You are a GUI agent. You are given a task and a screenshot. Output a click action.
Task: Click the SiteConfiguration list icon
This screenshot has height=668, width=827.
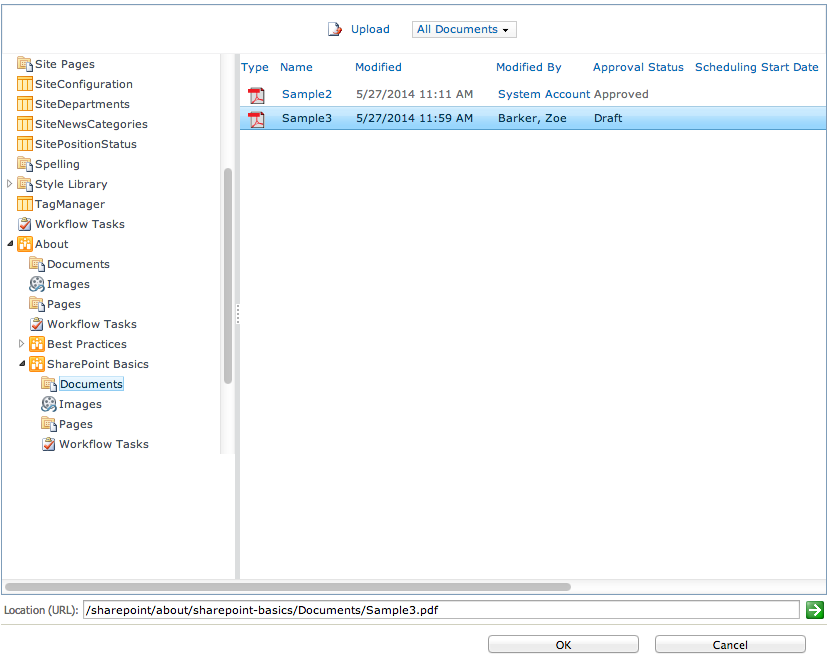pos(25,84)
